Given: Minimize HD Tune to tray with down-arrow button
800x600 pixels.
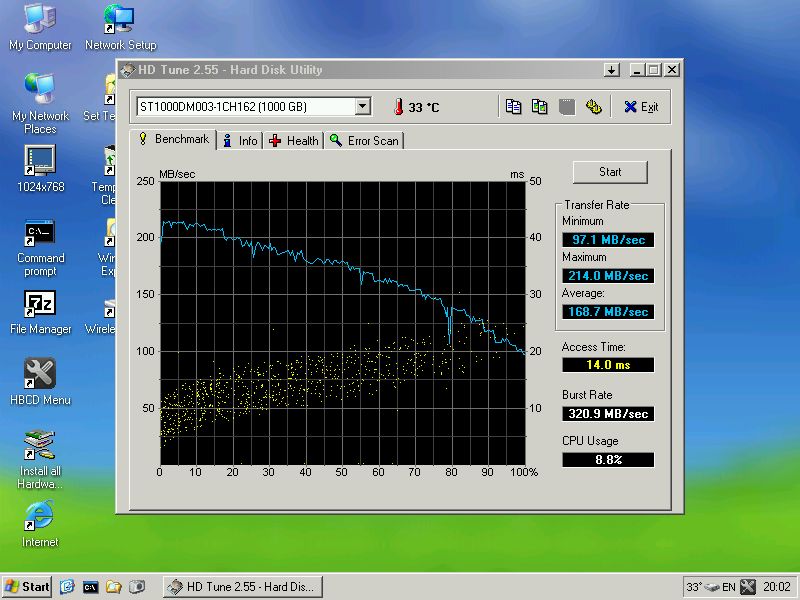Looking at the screenshot, I should tap(611, 70).
